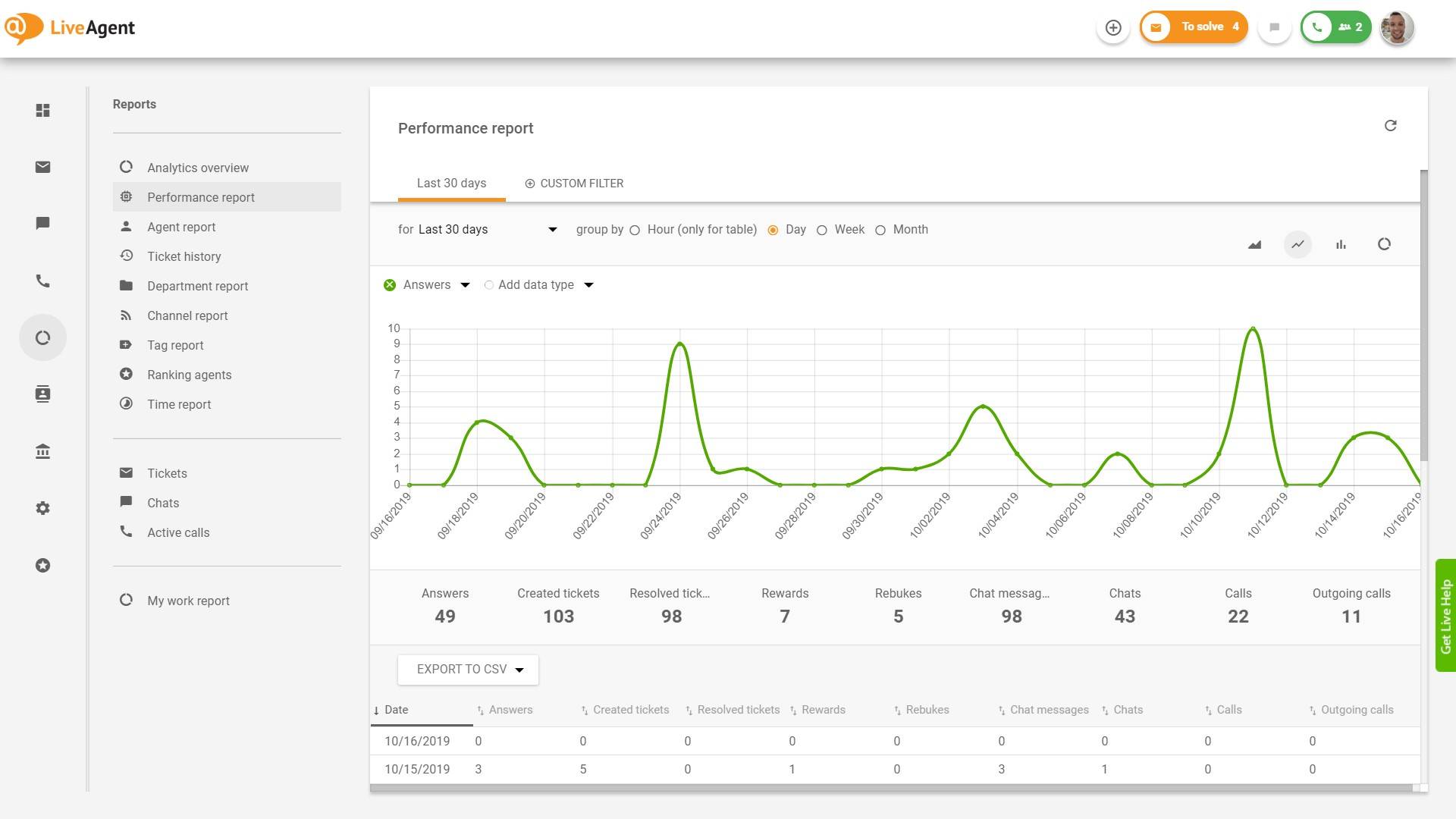Open the Get Live Help side button
The image size is (1456, 819).
(x=1445, y=616)
